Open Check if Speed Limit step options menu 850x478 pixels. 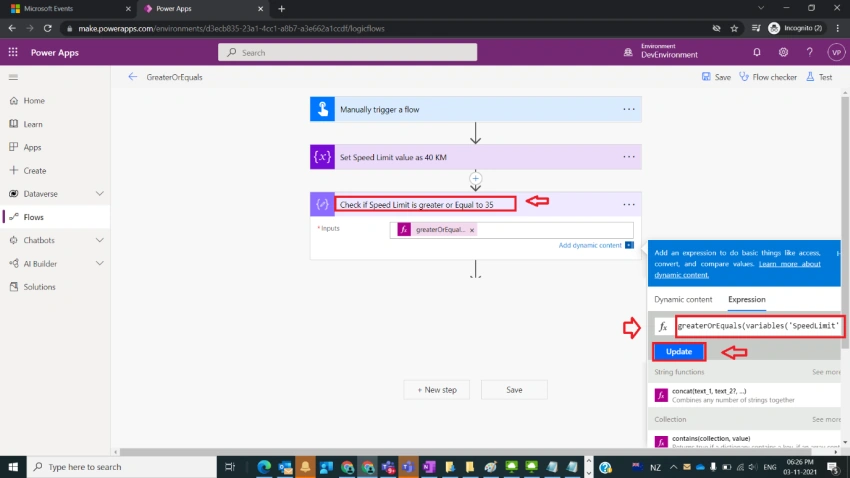point(629,205)
